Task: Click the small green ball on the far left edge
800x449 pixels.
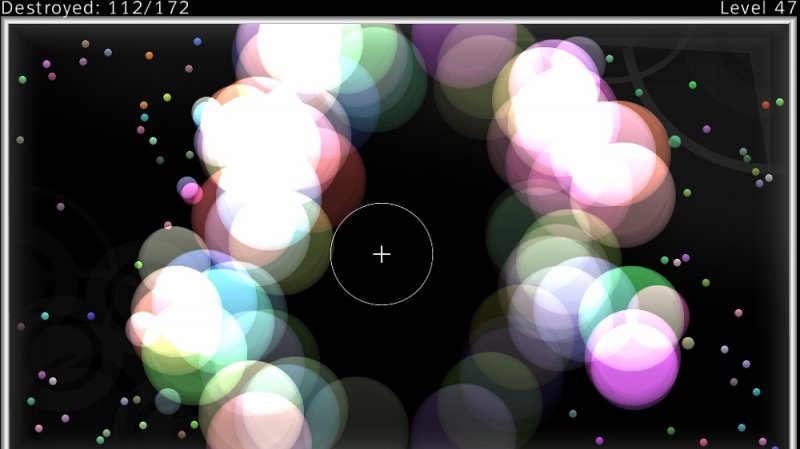Action: tap(22, 79)
